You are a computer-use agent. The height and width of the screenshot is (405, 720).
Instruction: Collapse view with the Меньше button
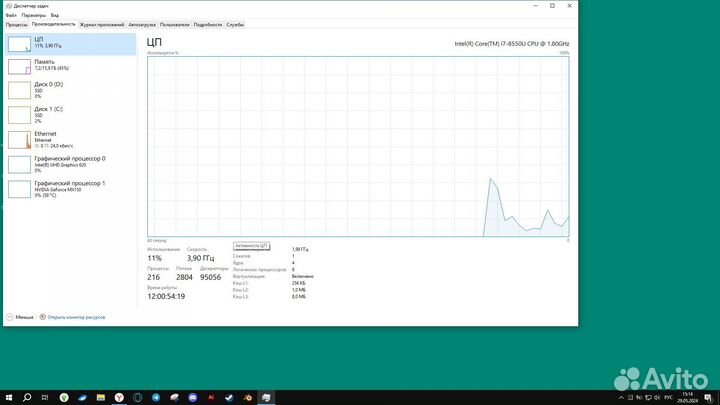(x=20, y=317)
